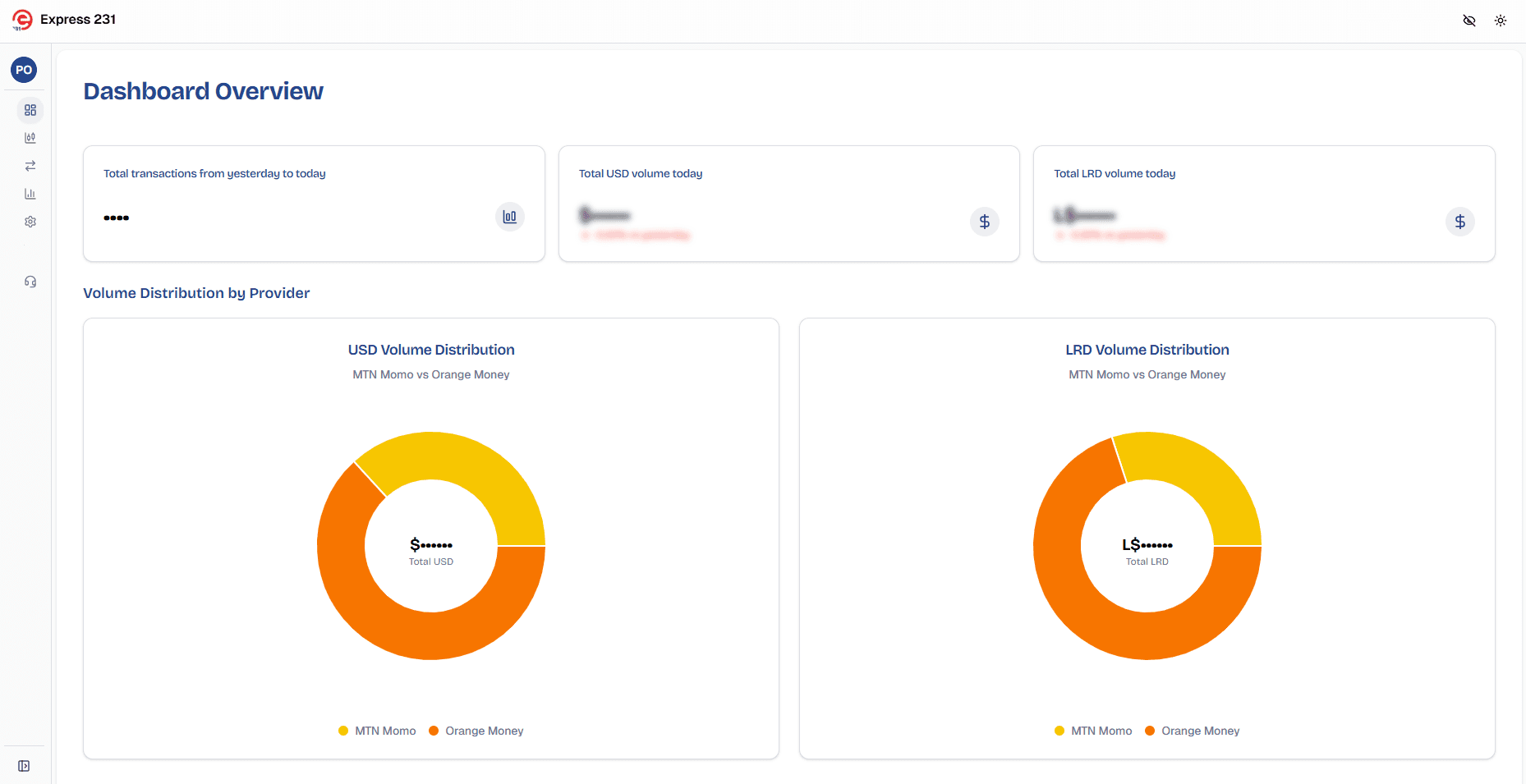Toggle MTN Momo in USD chart legend
This screenshot has height=784, width=1526.
point(376,730)
